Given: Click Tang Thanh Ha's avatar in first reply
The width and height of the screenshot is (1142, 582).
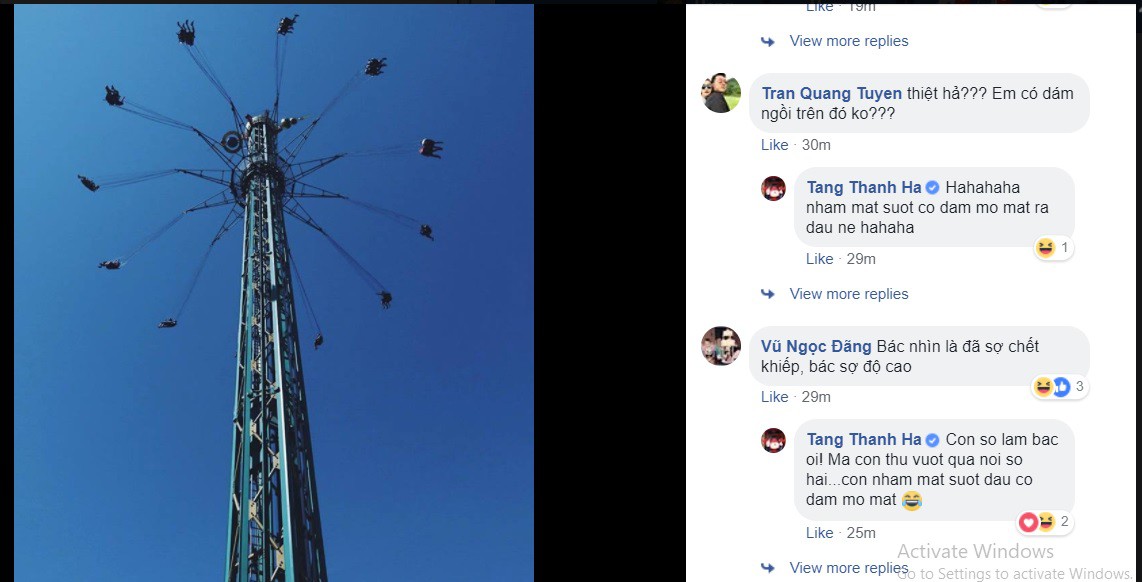Looking at the screenshot, I should tap(773, 188).
